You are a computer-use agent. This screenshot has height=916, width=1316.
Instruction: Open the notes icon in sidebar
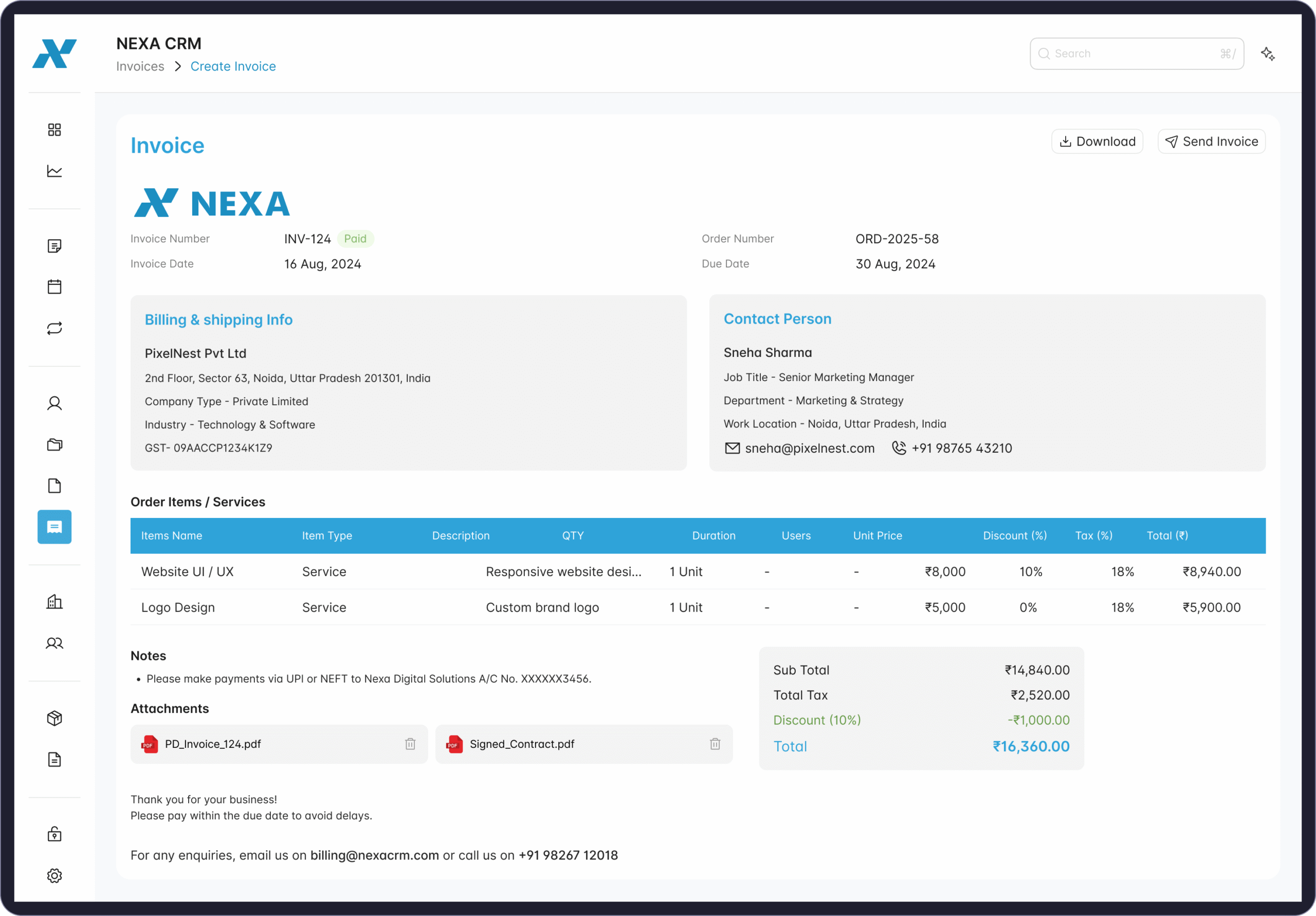tap(54, 246)
